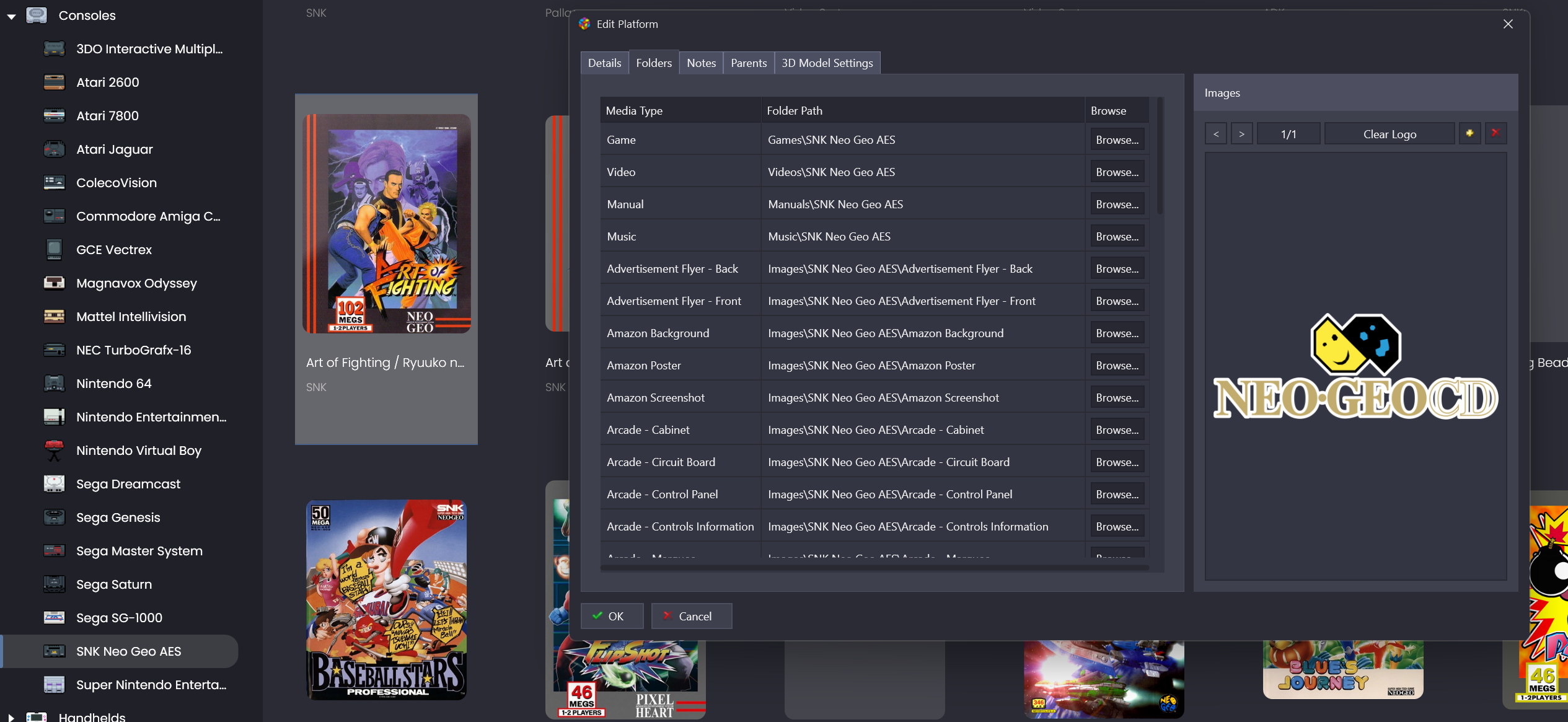
Task: Switch to the Parents tab
Action: 749,63
